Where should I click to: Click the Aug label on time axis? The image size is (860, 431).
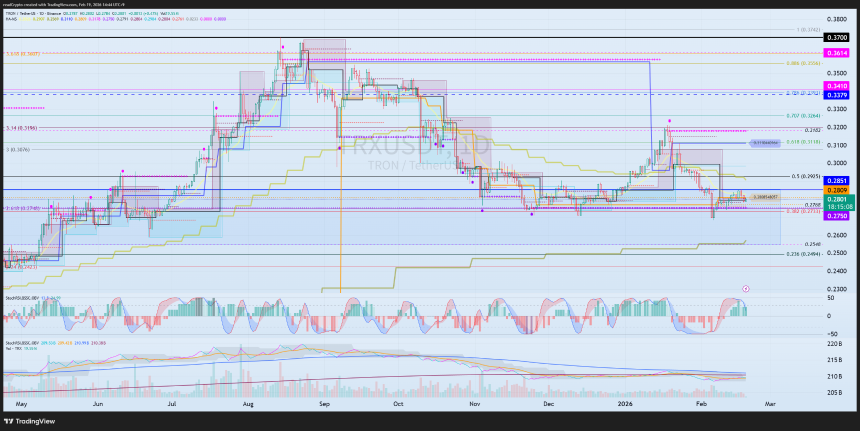pyautogui.click(x=248, y=404)
